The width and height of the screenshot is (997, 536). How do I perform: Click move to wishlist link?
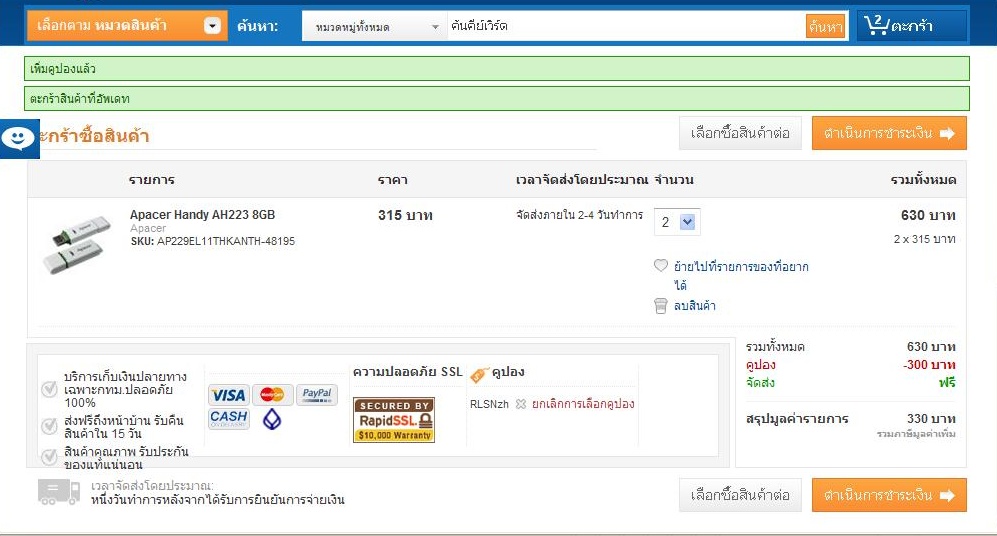click(x=741, y=275)
